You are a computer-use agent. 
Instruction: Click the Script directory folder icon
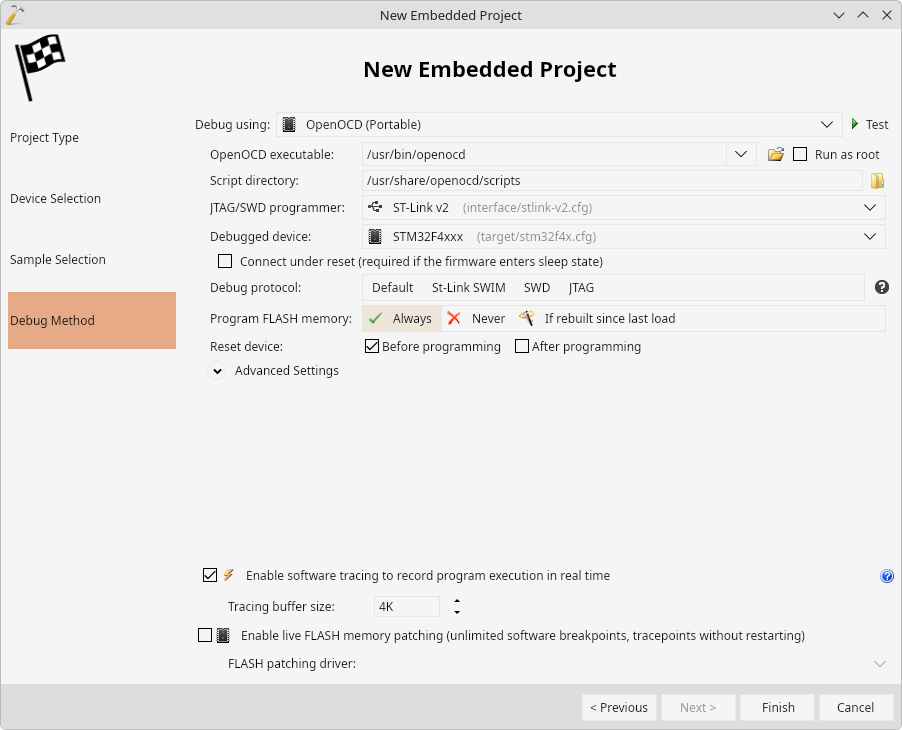point(877,181)
